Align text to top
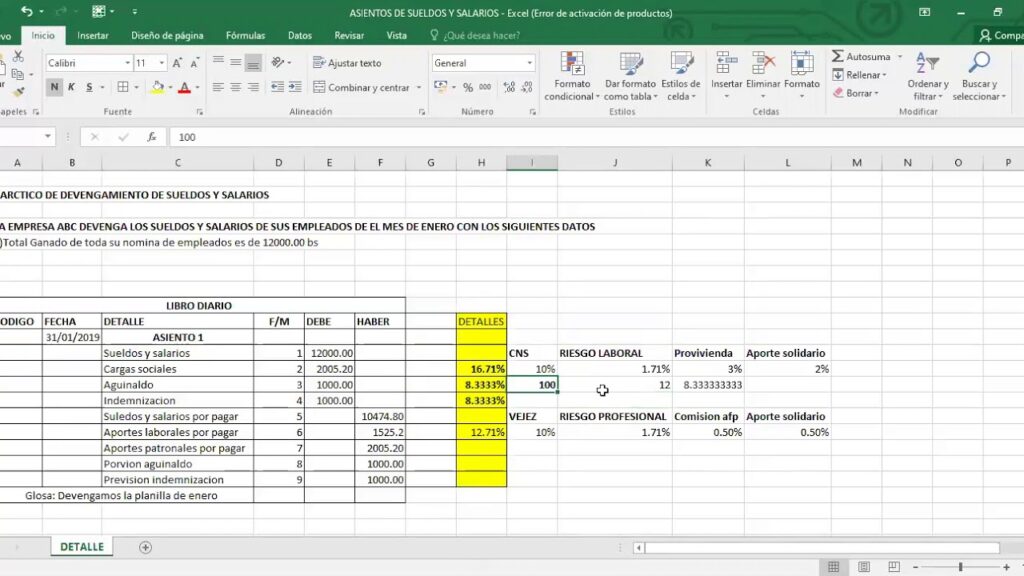 pos(218,62)
